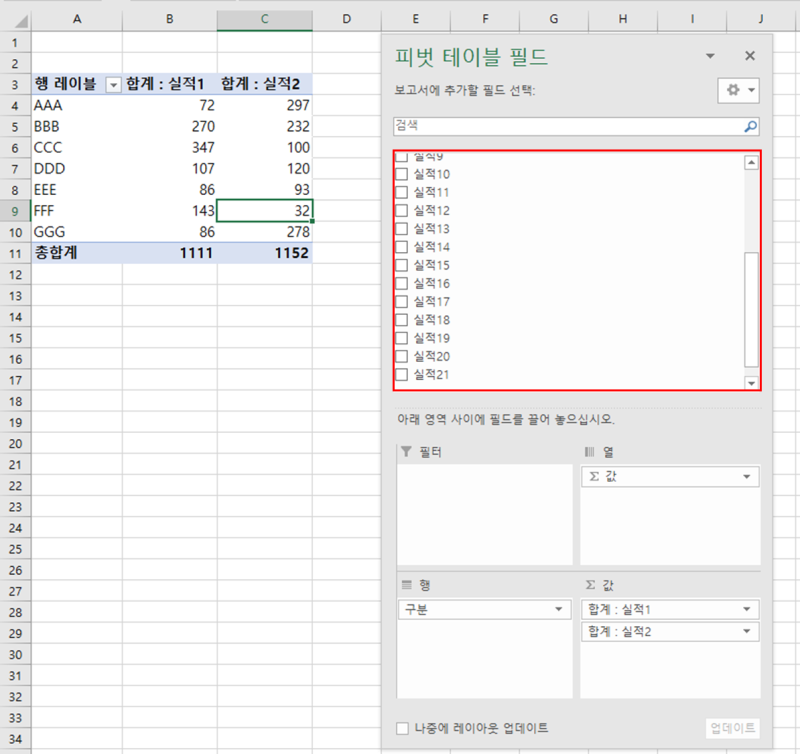Select the FFF row label cell
This screenshot has height=754, width=800.
(x=77, y=211)
